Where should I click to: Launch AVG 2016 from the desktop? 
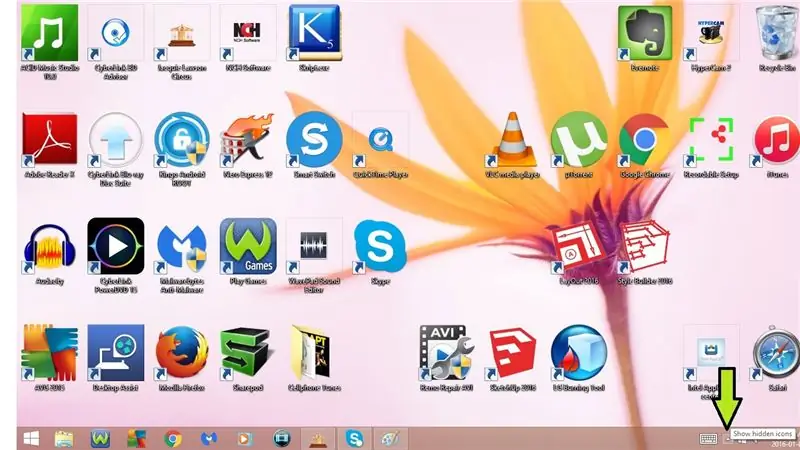(49, 354)
